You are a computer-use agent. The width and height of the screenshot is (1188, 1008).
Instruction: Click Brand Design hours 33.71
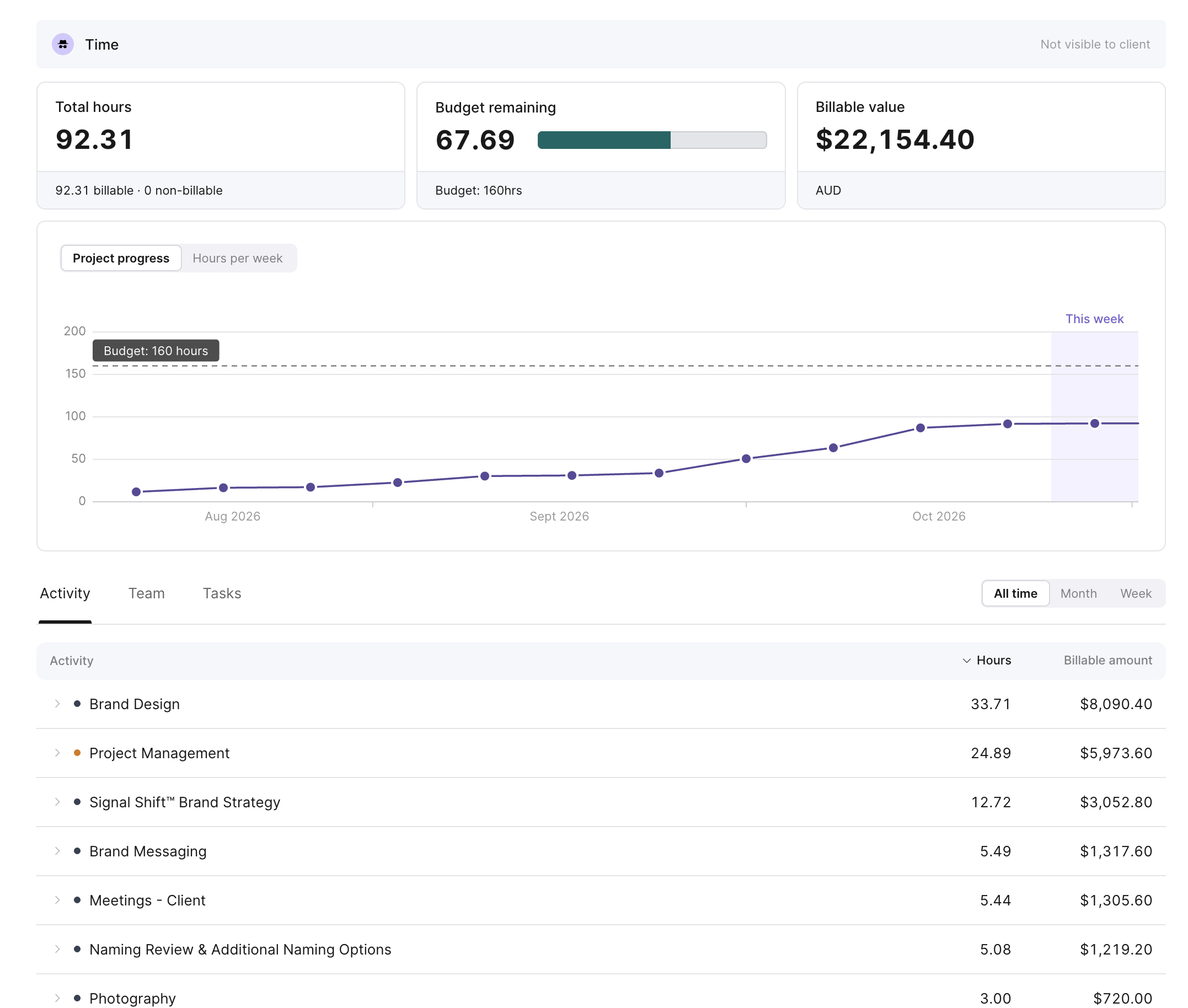tap(991, 704)
